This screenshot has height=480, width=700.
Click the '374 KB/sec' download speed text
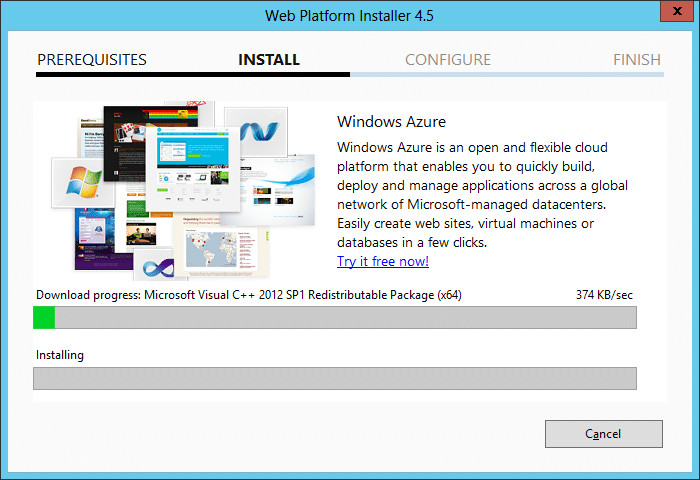pos(604,295)
